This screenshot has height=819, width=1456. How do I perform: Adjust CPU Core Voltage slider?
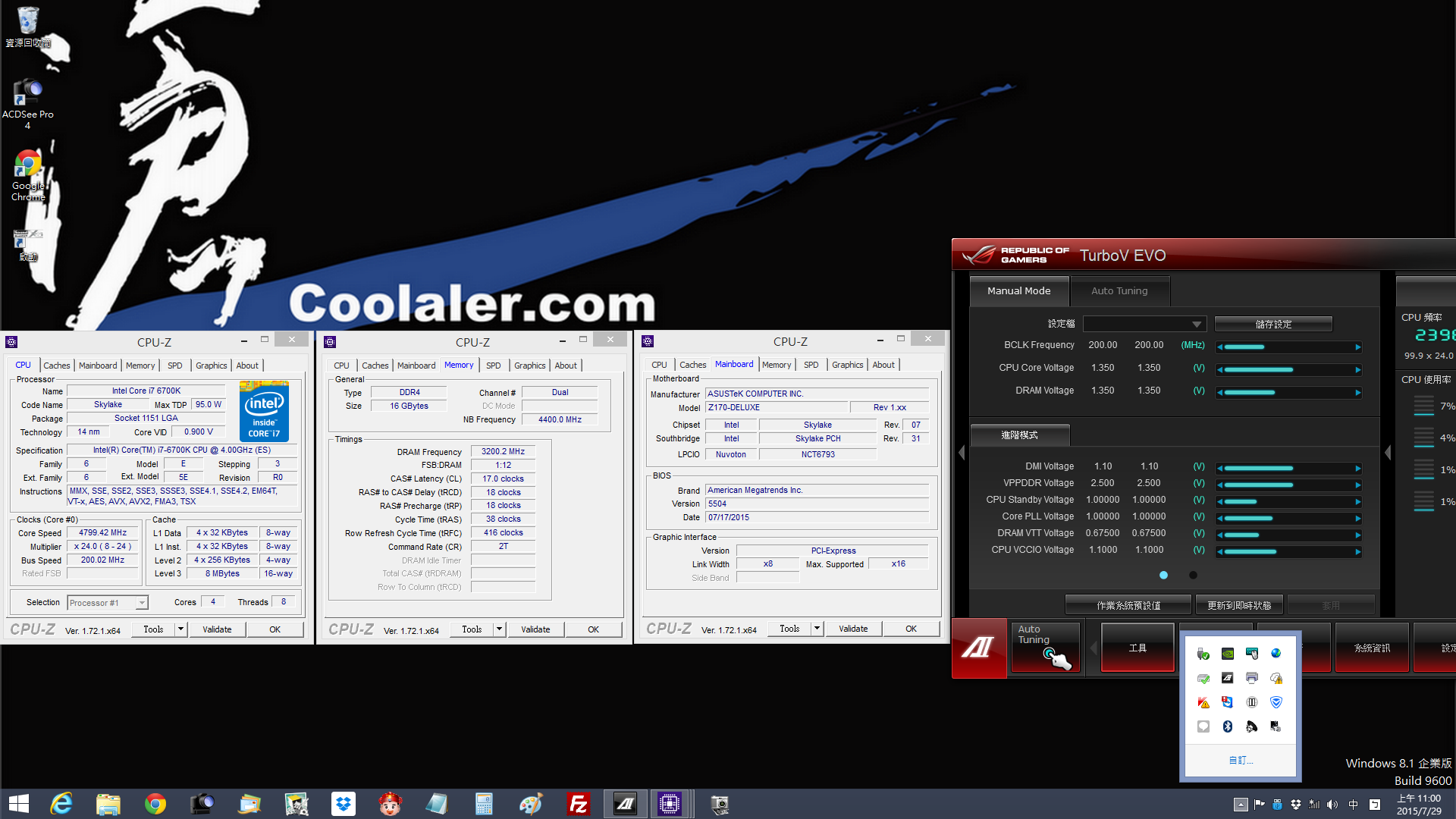pos(1288,369)
